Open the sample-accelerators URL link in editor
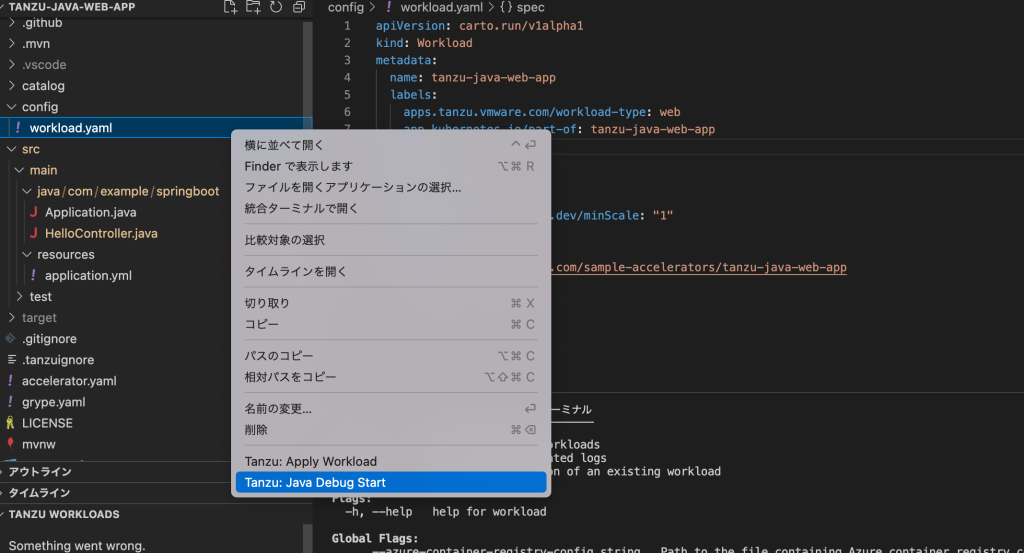The width and height of the screenshot is (1024, 553). pos(700,268)
